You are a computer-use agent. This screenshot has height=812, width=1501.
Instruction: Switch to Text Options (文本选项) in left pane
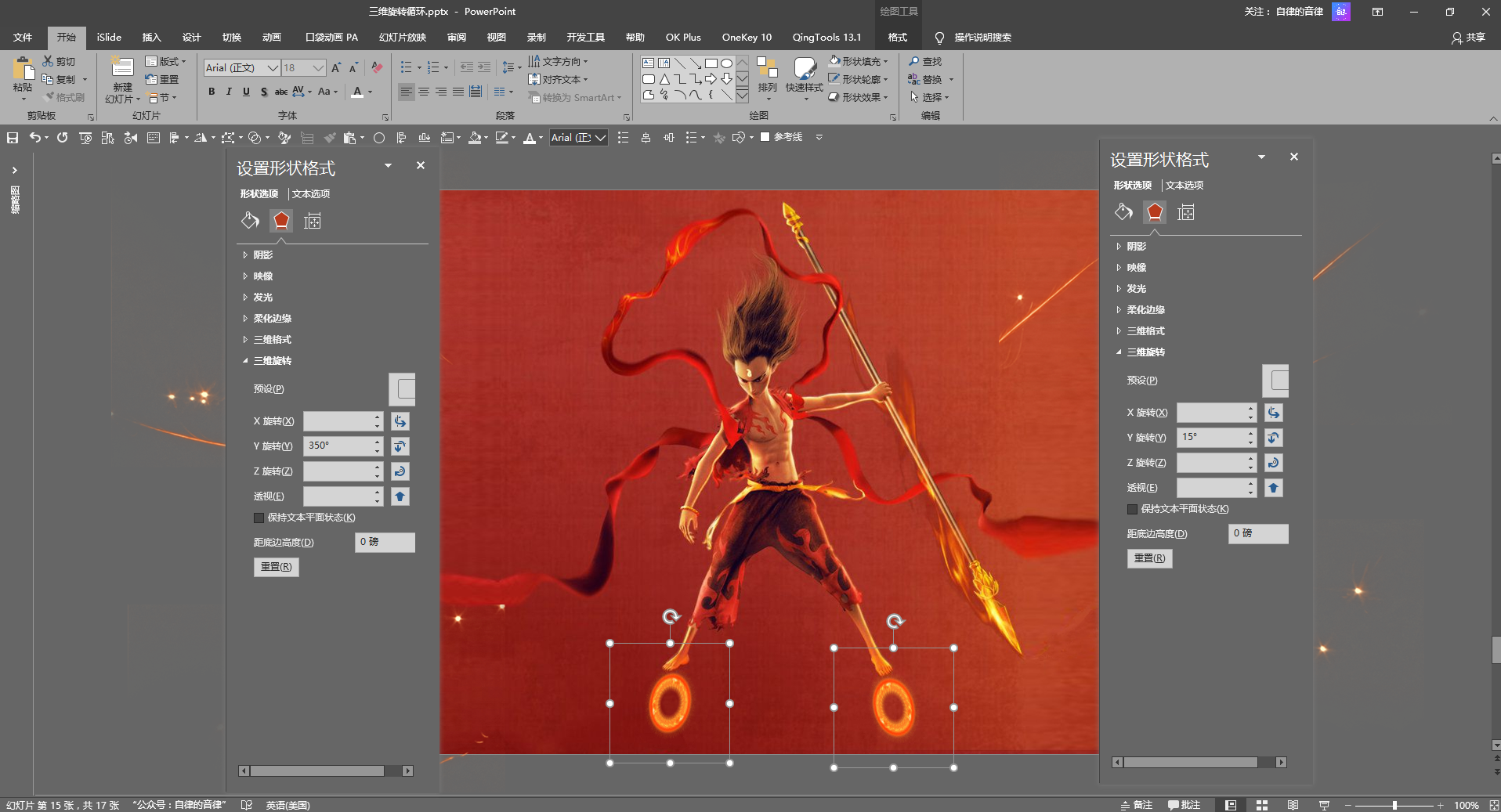(x=311, y=194)
